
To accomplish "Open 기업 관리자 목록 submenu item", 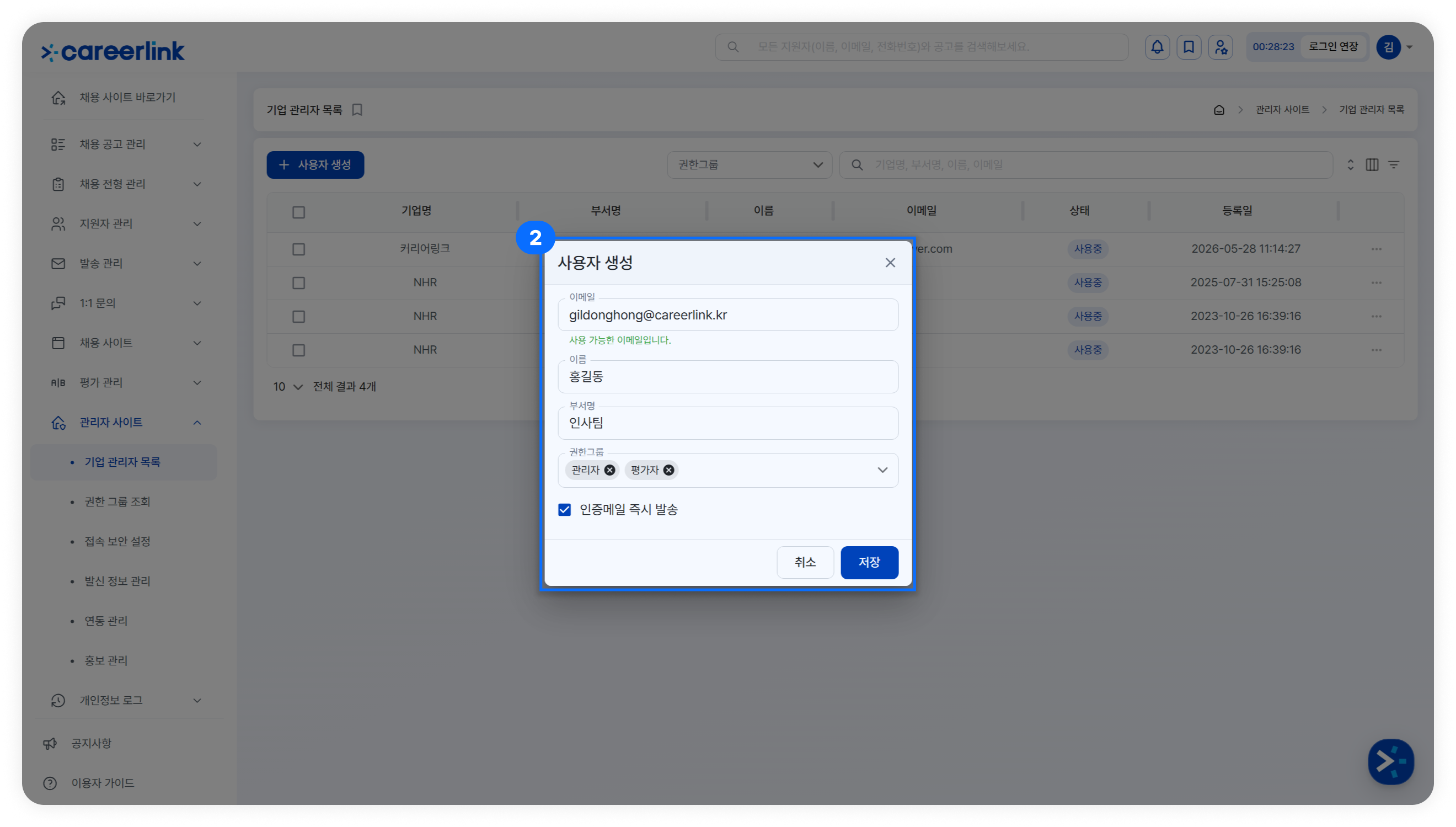I will click(x=124, y=462).
